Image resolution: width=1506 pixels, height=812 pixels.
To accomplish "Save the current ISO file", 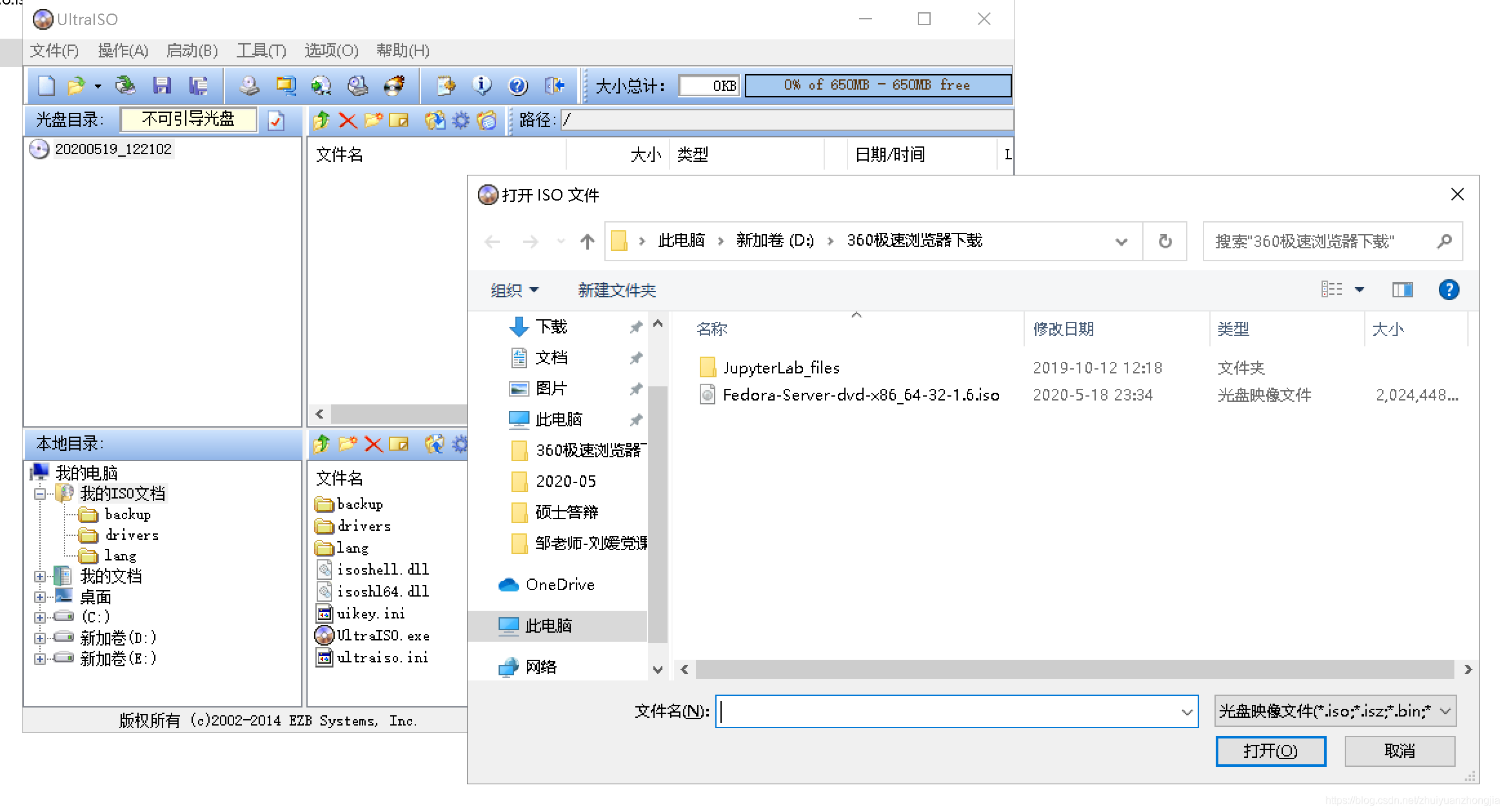I will [x=163, y=85].
